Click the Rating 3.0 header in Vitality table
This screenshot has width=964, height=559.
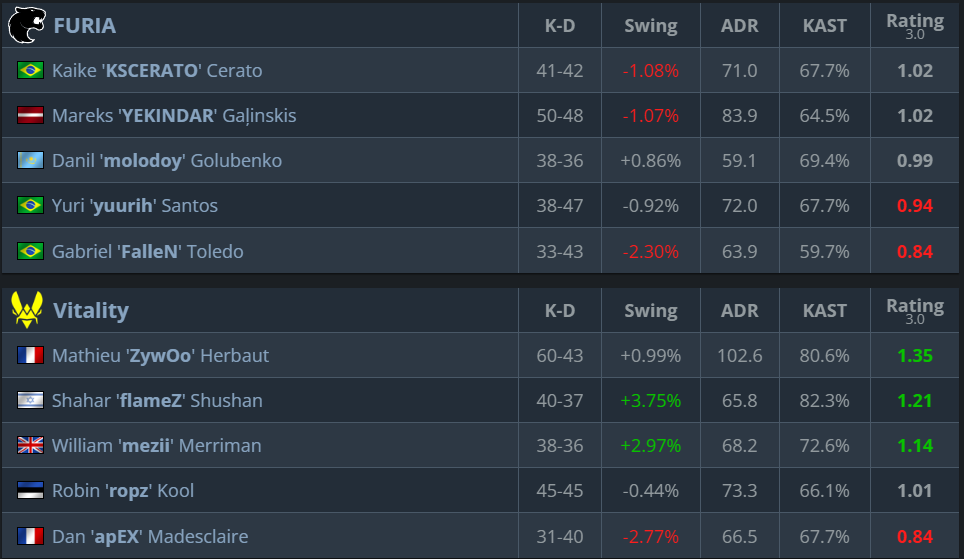pos(914,310)
